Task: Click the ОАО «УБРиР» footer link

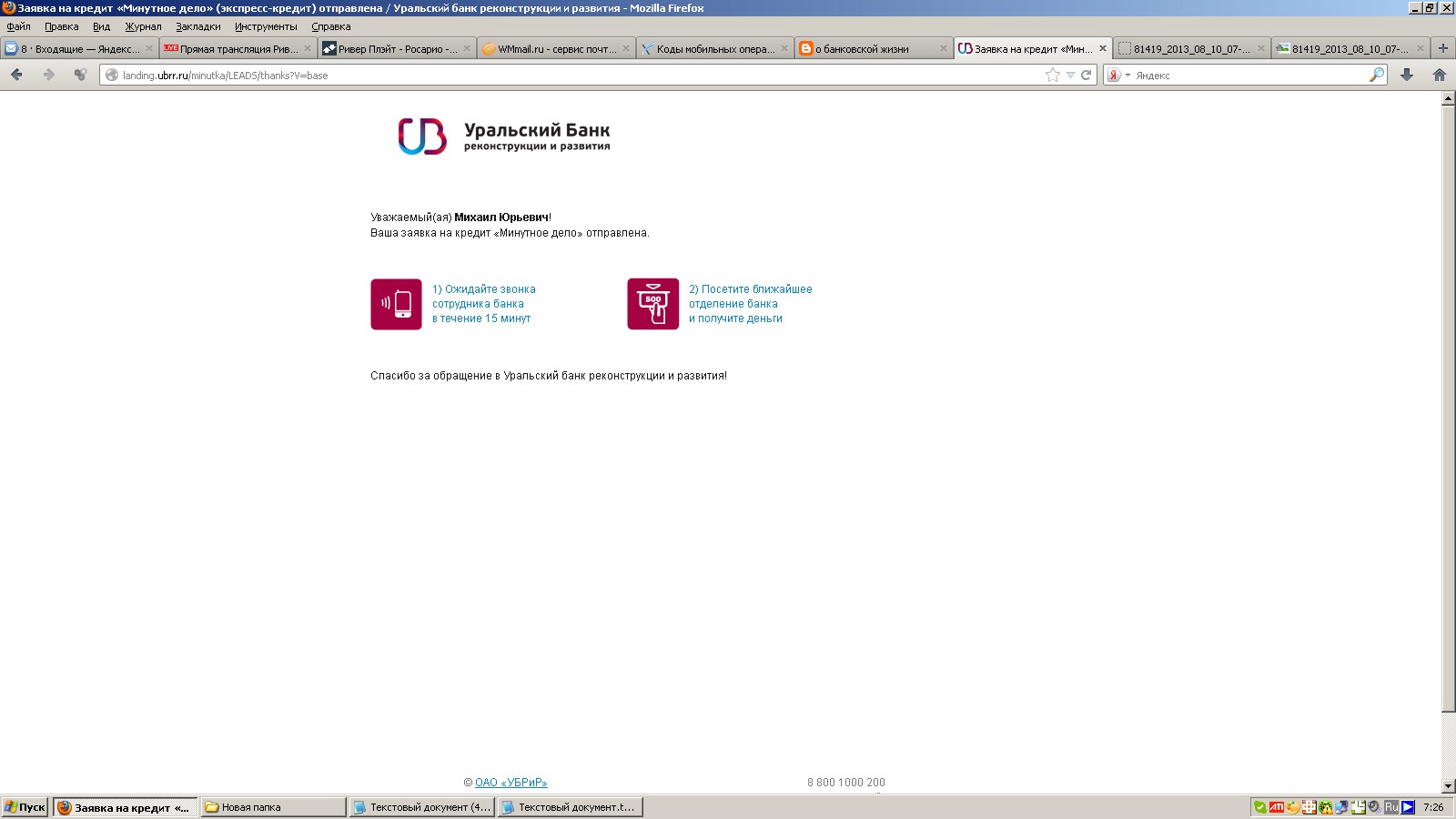Action: click(511, 783)
